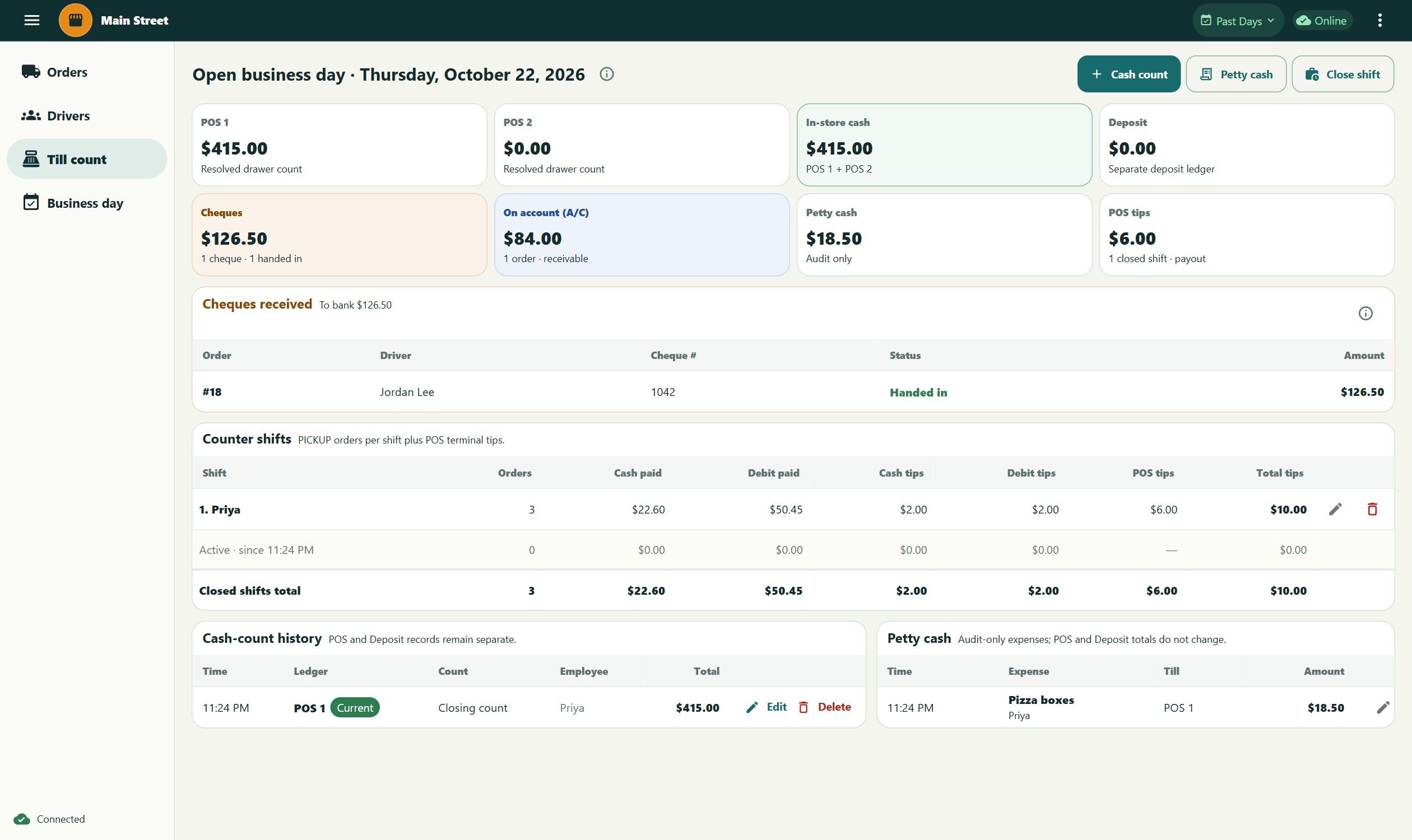1412x840 pixels.
Task: Show info beside the business day title
Action: click(x=607, y=74)
